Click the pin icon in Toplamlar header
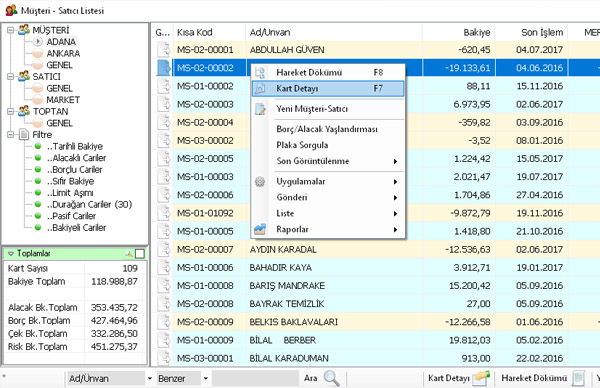 [x=129, y=254]
